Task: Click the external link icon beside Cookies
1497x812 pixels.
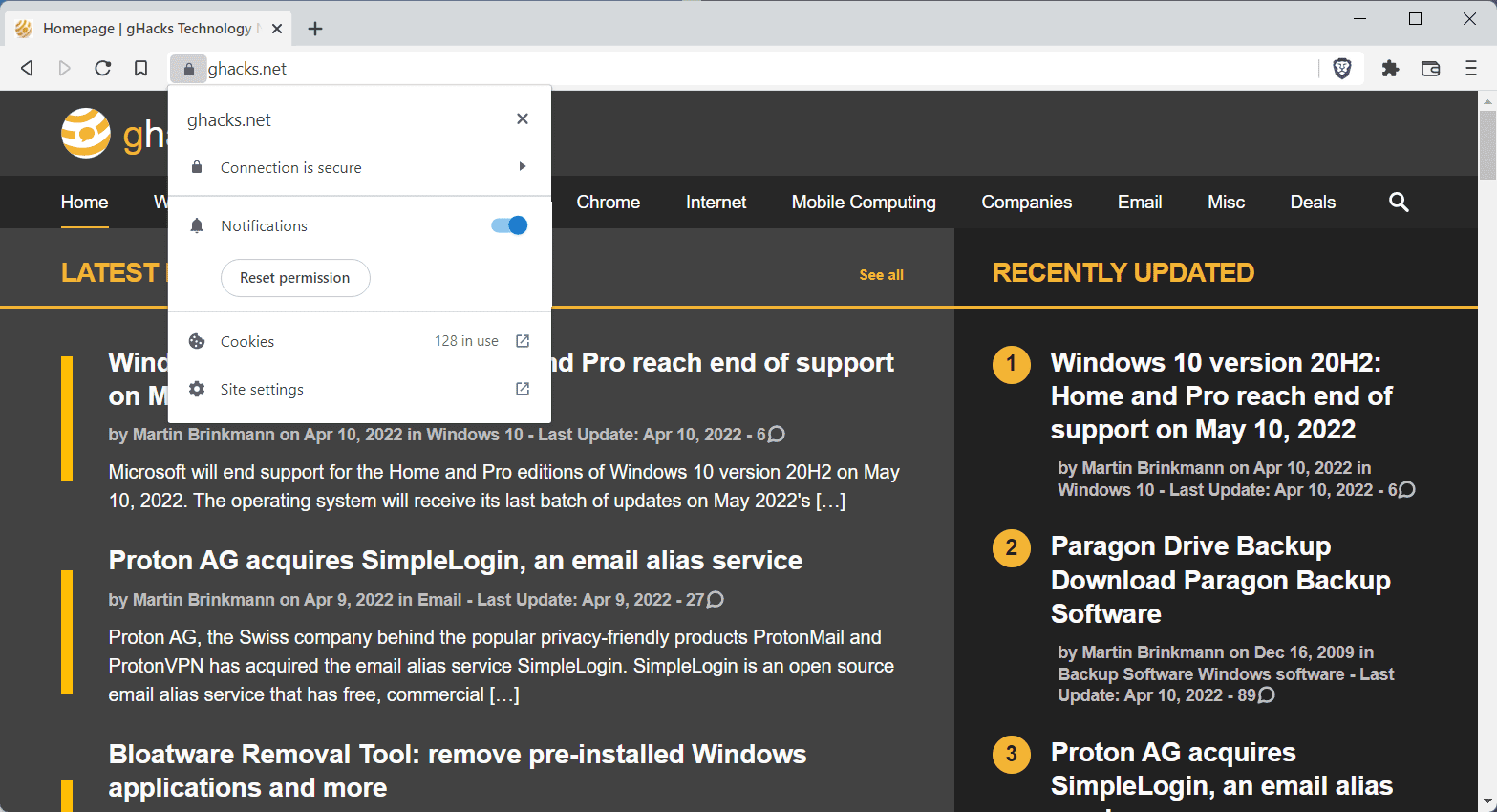Action: point(522,340)
